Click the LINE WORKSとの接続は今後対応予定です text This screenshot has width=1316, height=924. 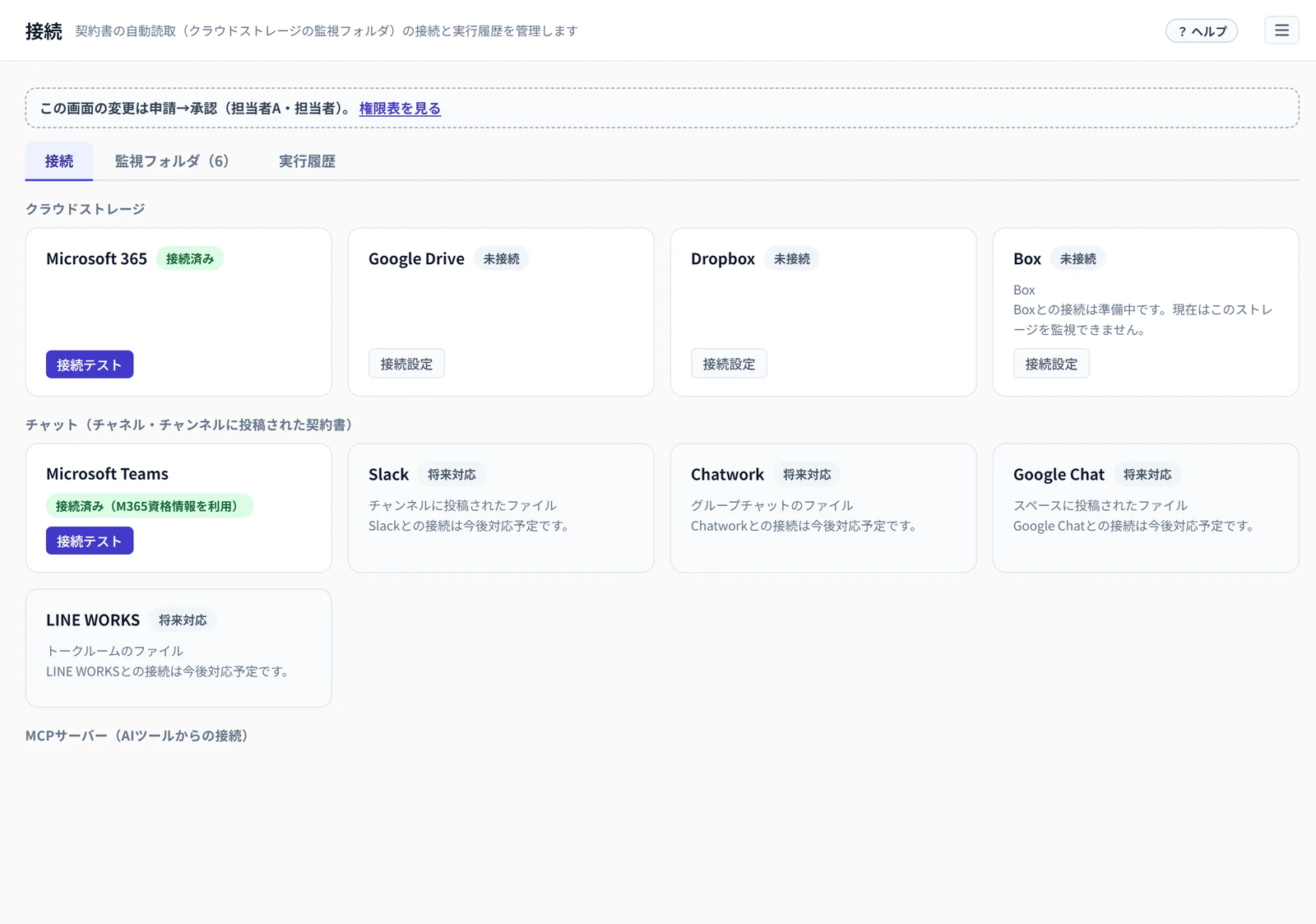pos(169,671)
